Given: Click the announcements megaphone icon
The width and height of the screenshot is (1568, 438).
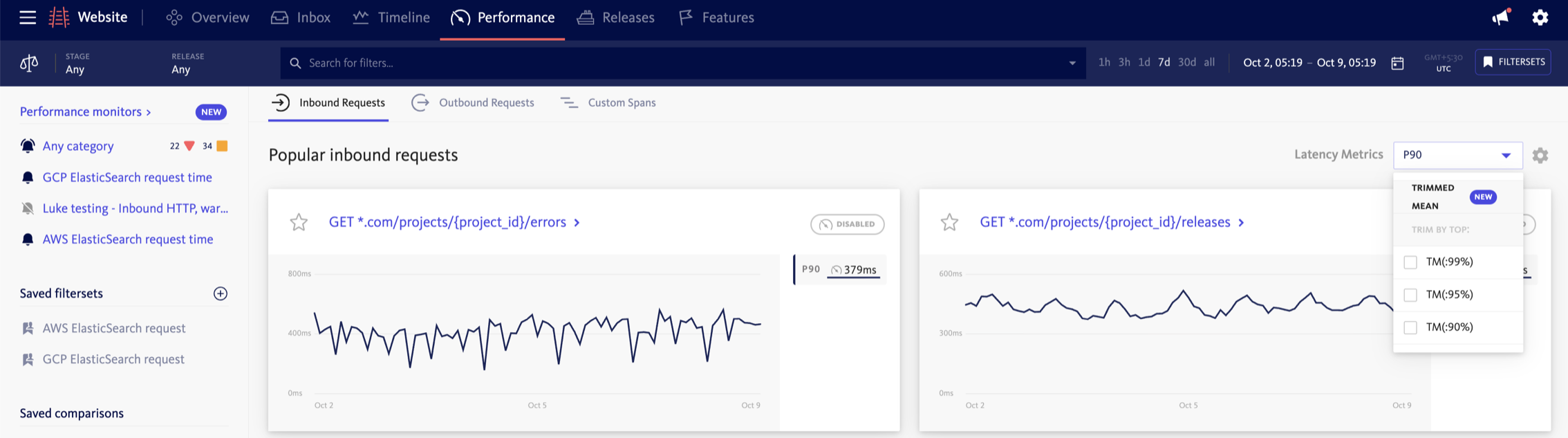Looking at the screenshot, I should coord(1500,17).
